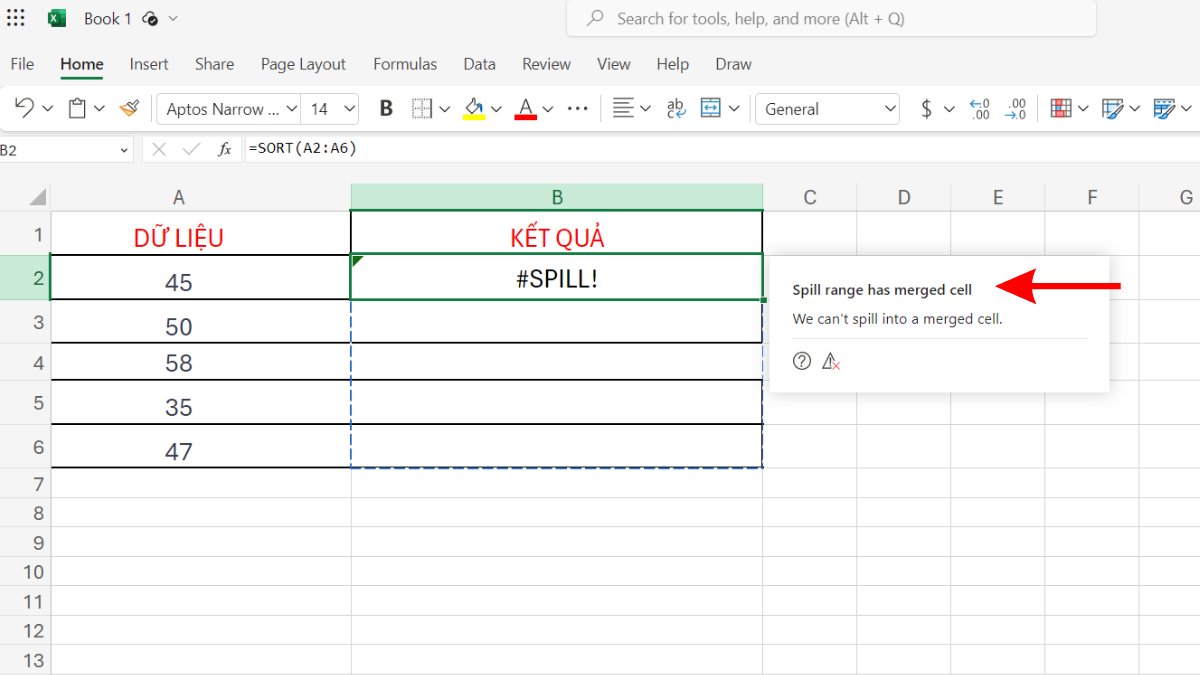Open the Share tab

(x=214, y=64)
